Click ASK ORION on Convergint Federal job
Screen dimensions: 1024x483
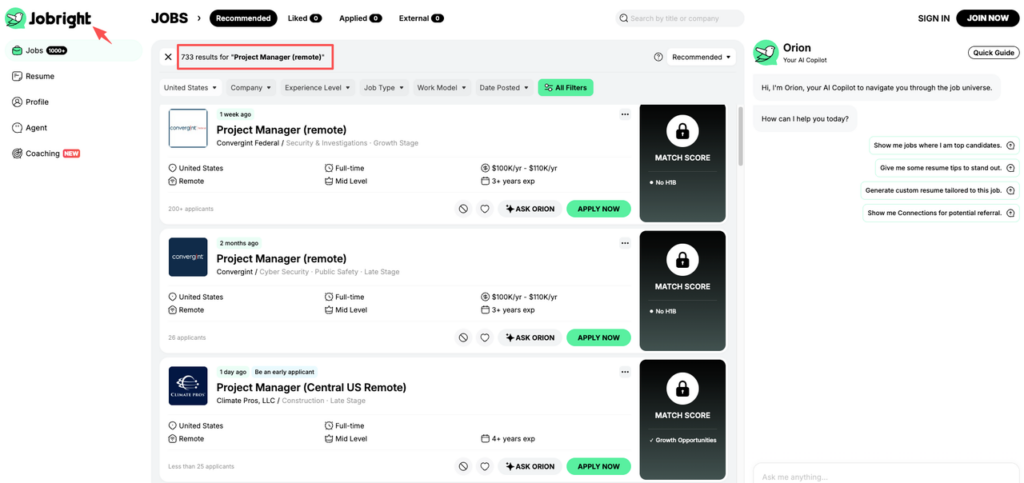click(530, 209)
